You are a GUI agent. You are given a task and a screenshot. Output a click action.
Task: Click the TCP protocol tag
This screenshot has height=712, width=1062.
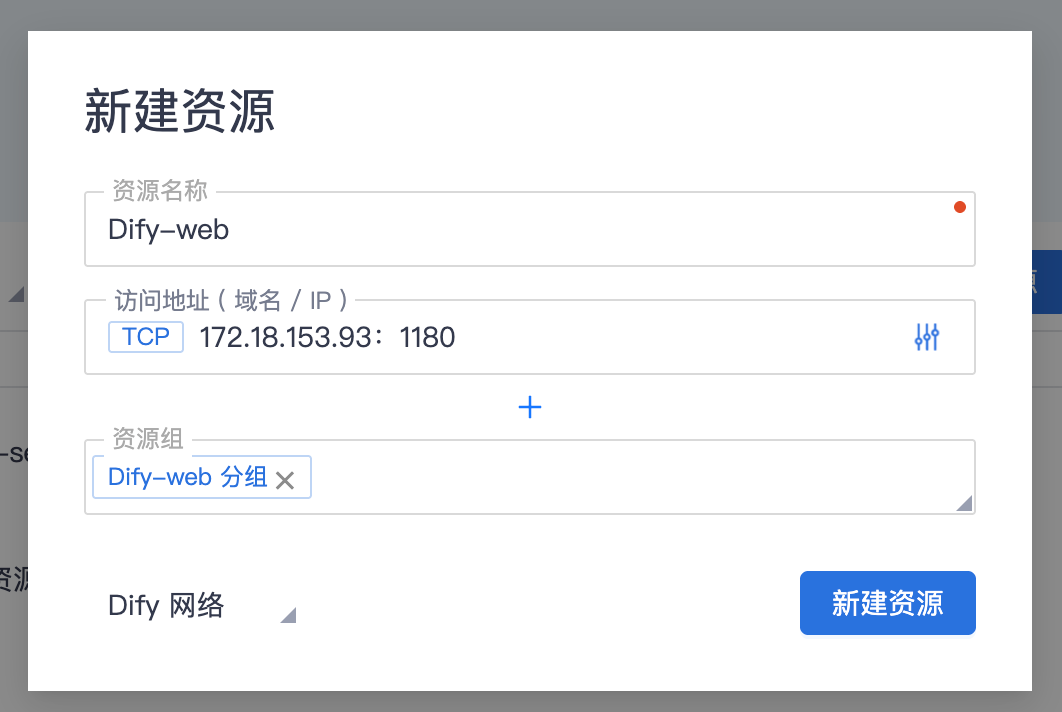point(146,337)
